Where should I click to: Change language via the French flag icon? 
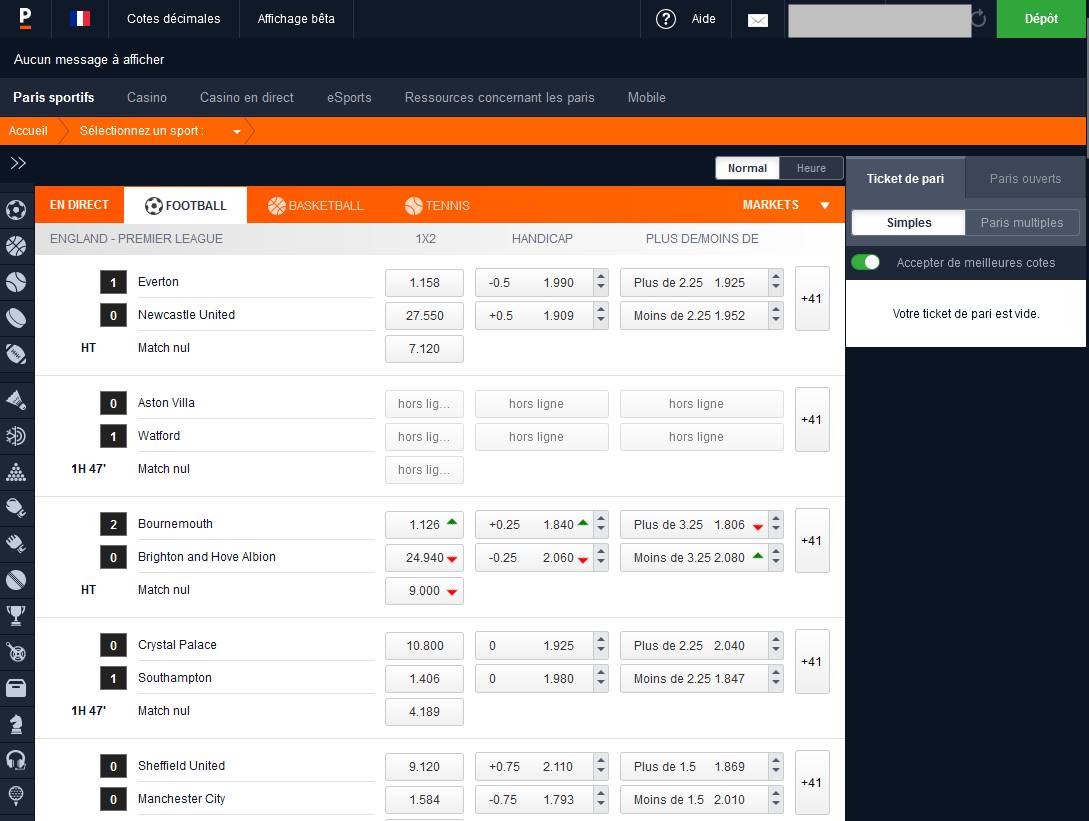80,18
